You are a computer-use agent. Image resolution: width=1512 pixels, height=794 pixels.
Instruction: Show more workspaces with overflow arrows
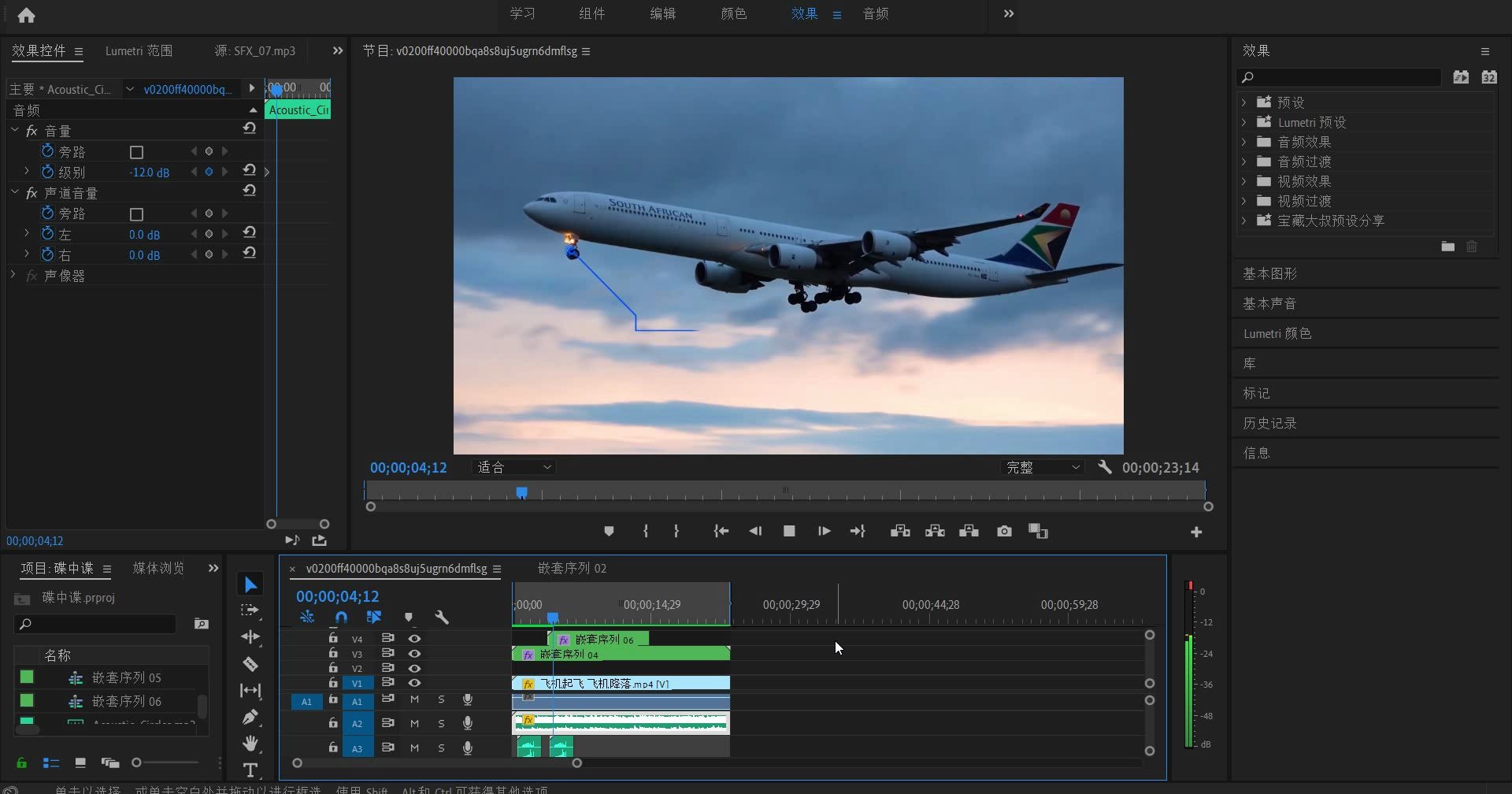1009,14
